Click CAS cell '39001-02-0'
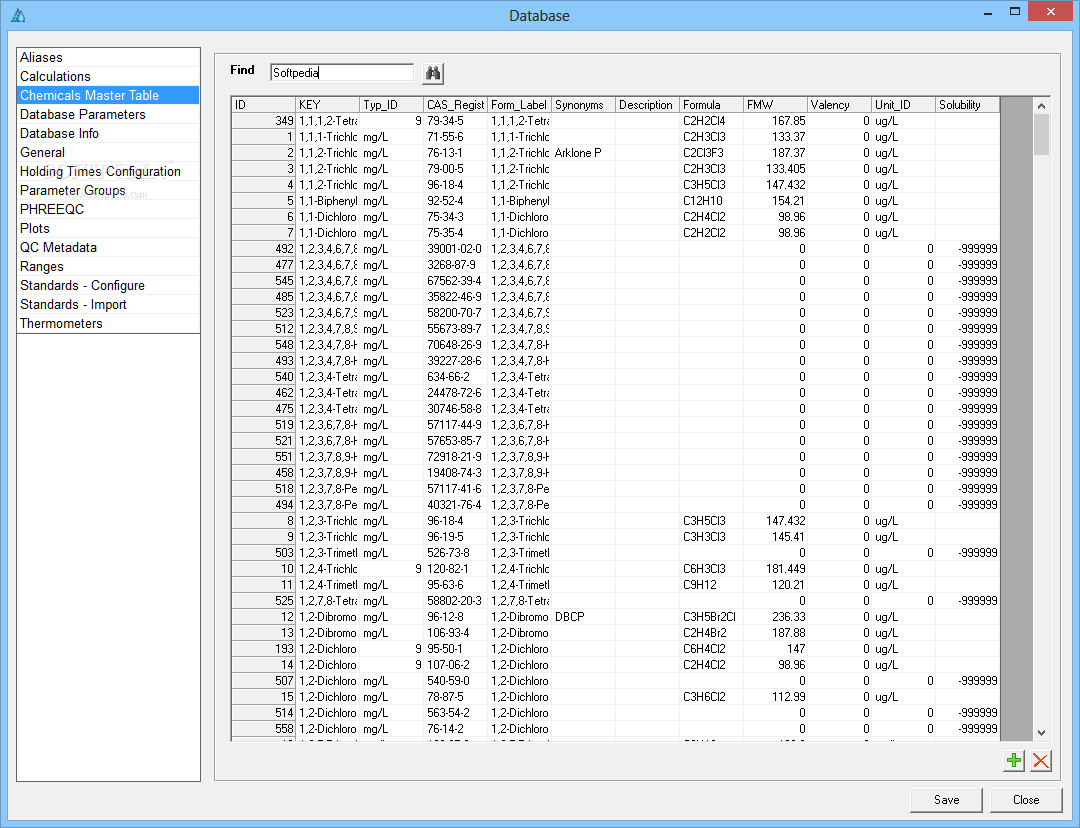 (x=456, y=249)
